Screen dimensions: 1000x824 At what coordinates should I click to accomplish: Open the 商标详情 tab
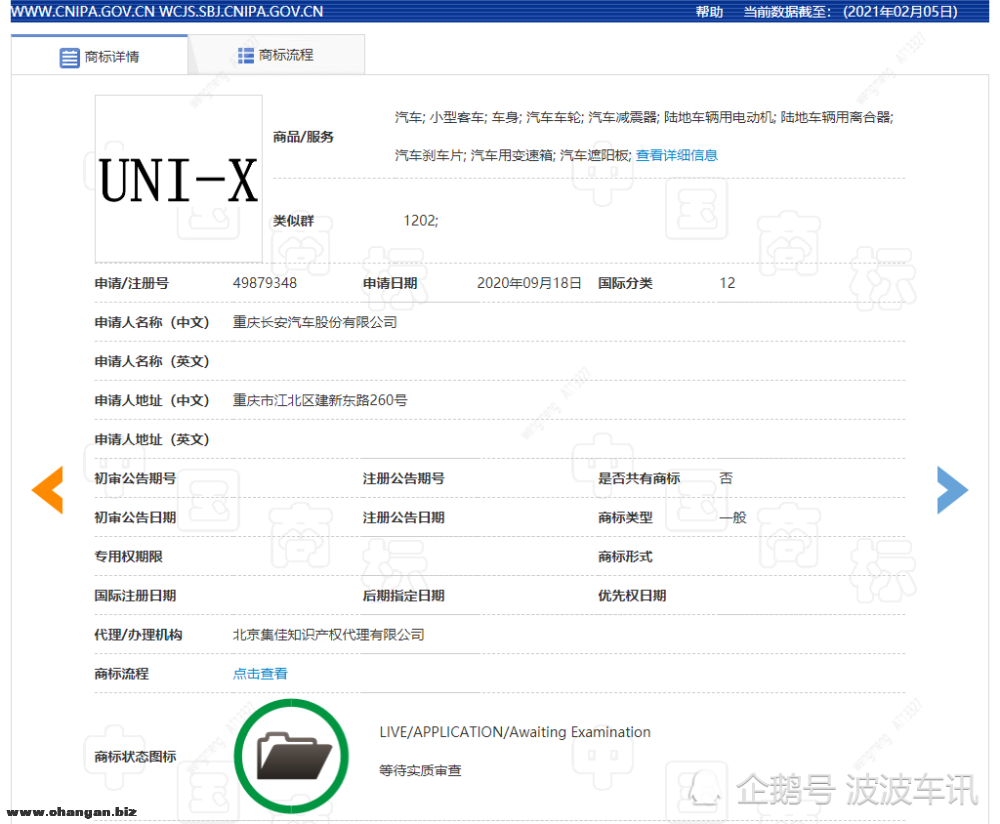99,56
